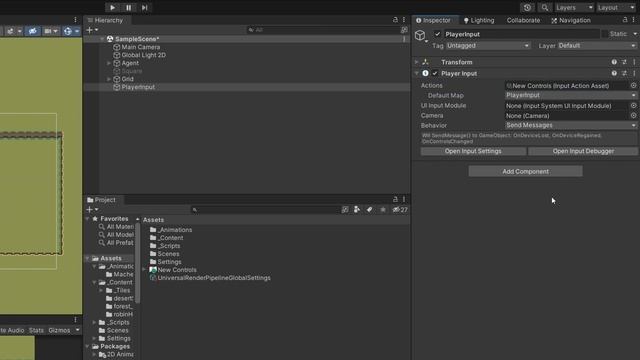Open the Player Input component context menu dots

634,73
